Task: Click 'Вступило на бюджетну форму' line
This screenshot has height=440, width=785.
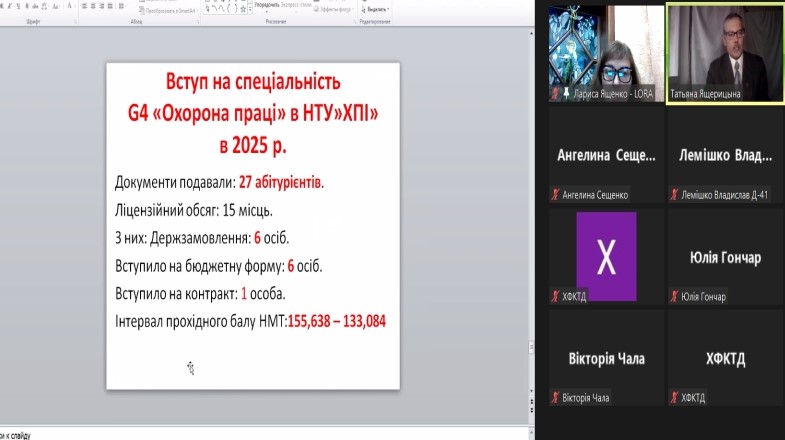Action: pos(218,266)
